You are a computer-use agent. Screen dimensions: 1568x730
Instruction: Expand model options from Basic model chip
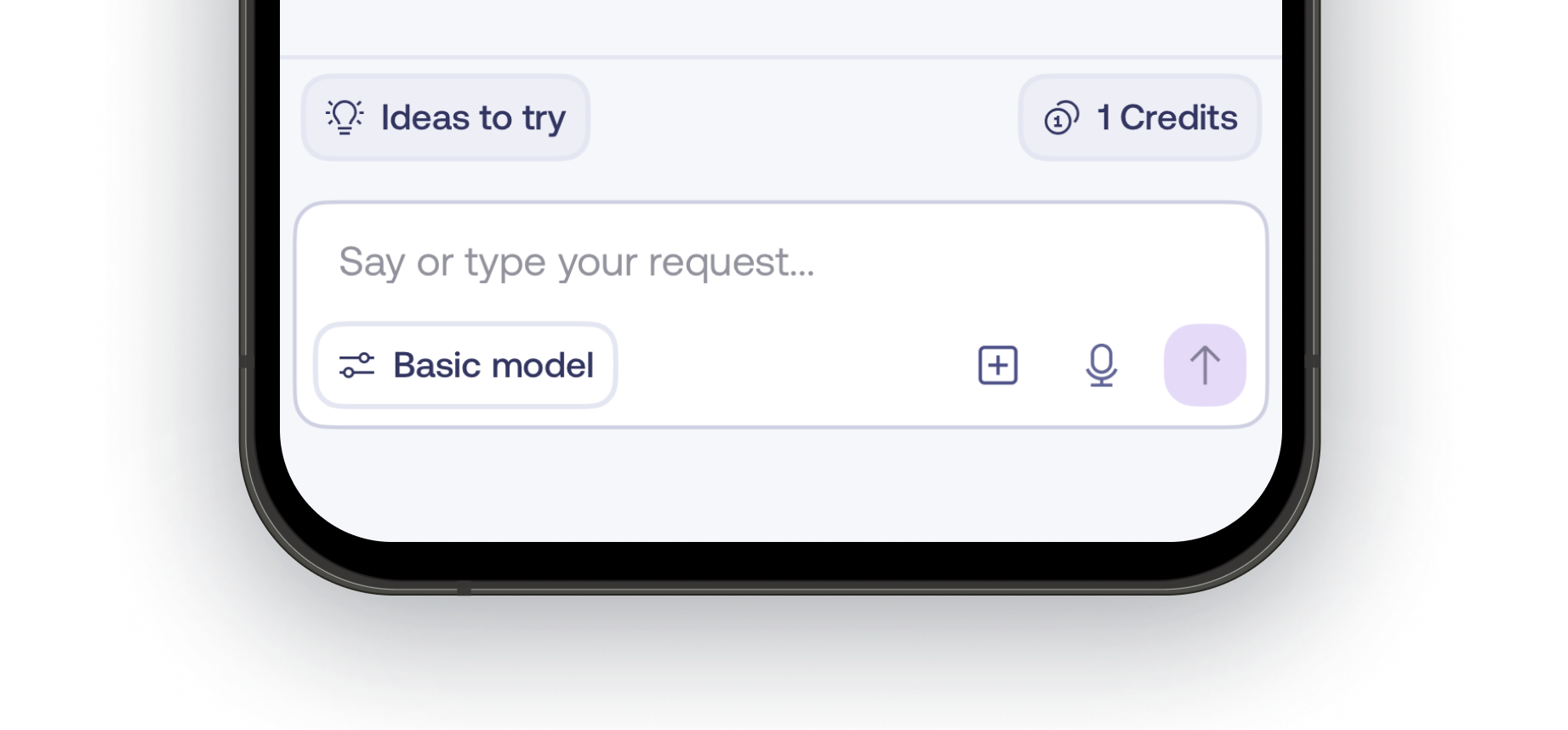465,365
